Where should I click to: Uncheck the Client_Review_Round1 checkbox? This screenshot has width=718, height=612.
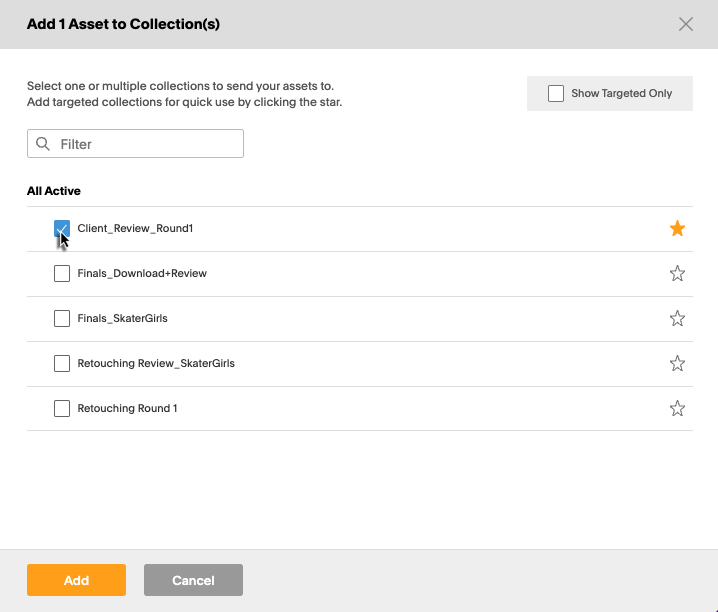pos(62,228)
